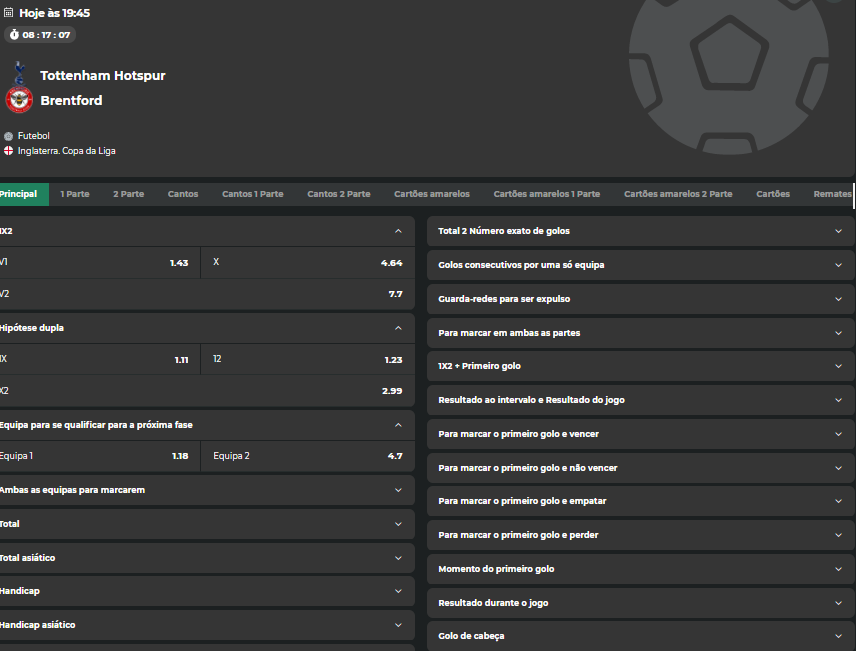Open the Cartões amarelos tab

432,194
